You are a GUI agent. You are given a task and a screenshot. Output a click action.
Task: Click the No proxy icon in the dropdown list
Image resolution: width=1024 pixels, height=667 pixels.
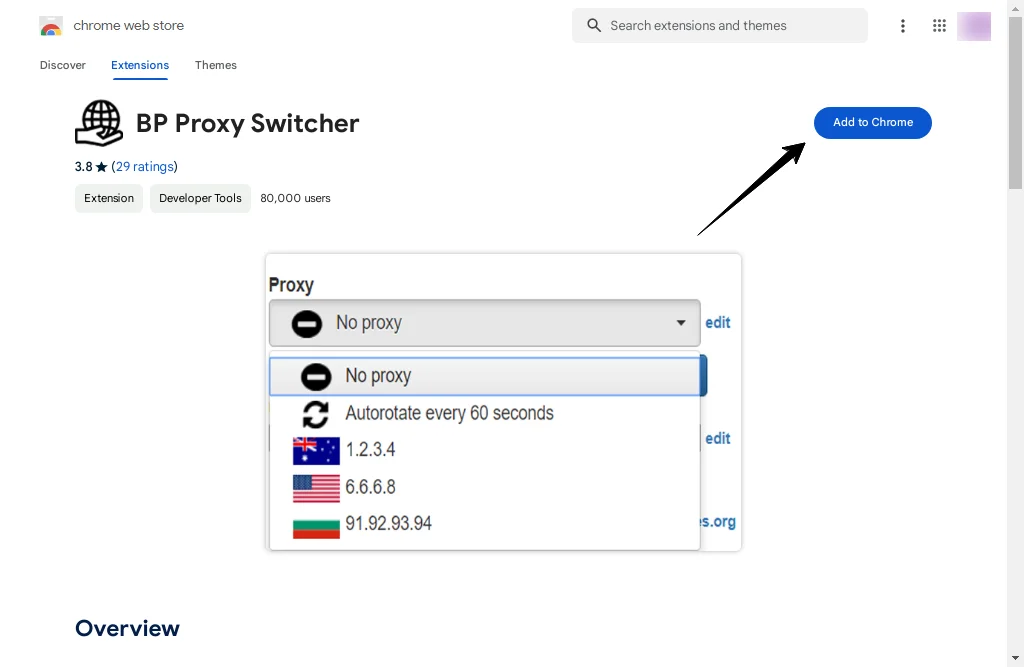pos(315,376)
